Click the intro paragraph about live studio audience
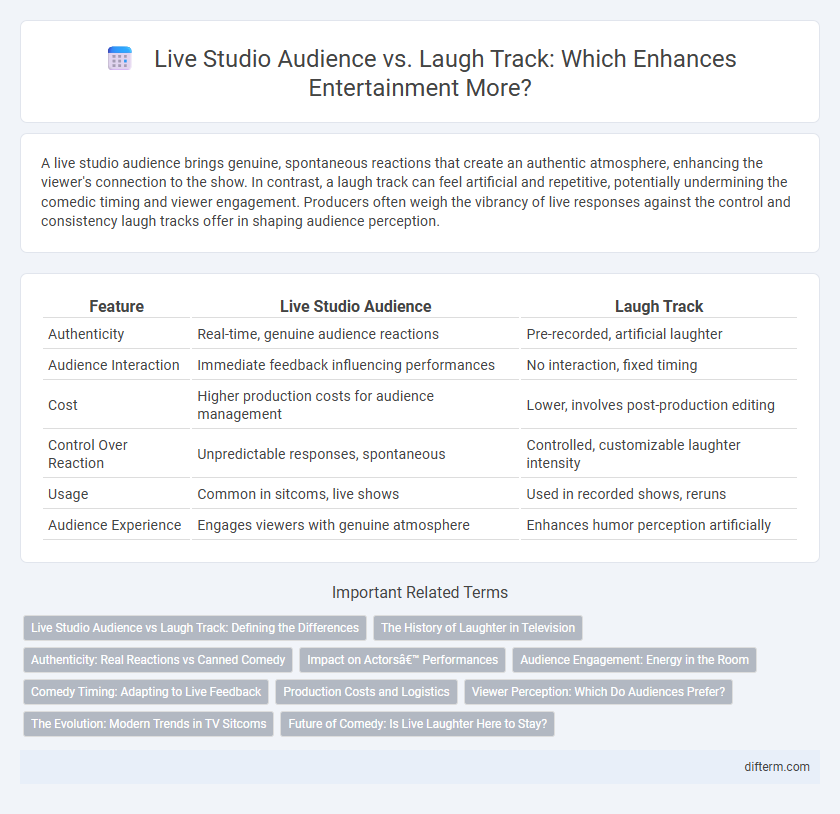This screenshot has height=814, width=840. [416, 192]
